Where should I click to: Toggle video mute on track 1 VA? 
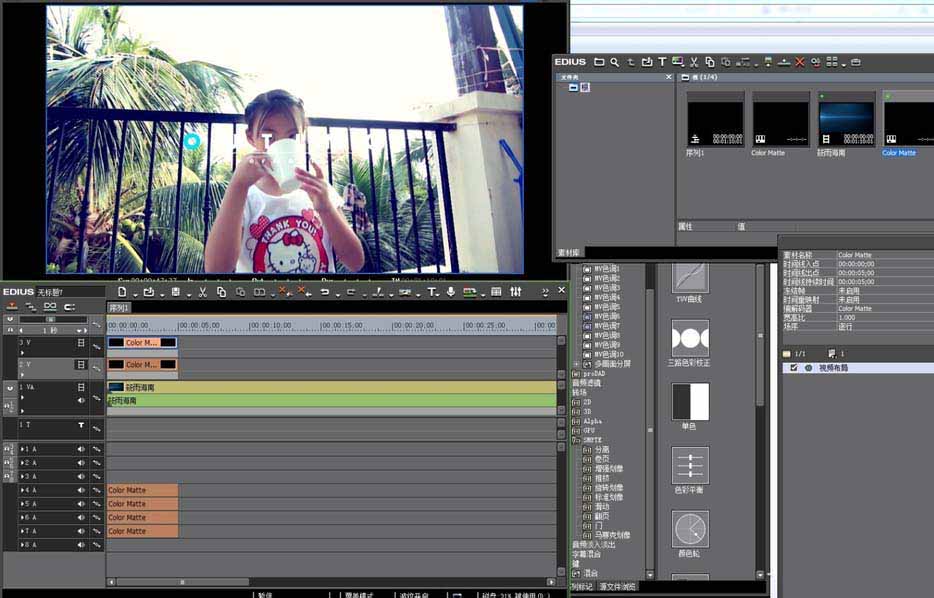[81, 387]
